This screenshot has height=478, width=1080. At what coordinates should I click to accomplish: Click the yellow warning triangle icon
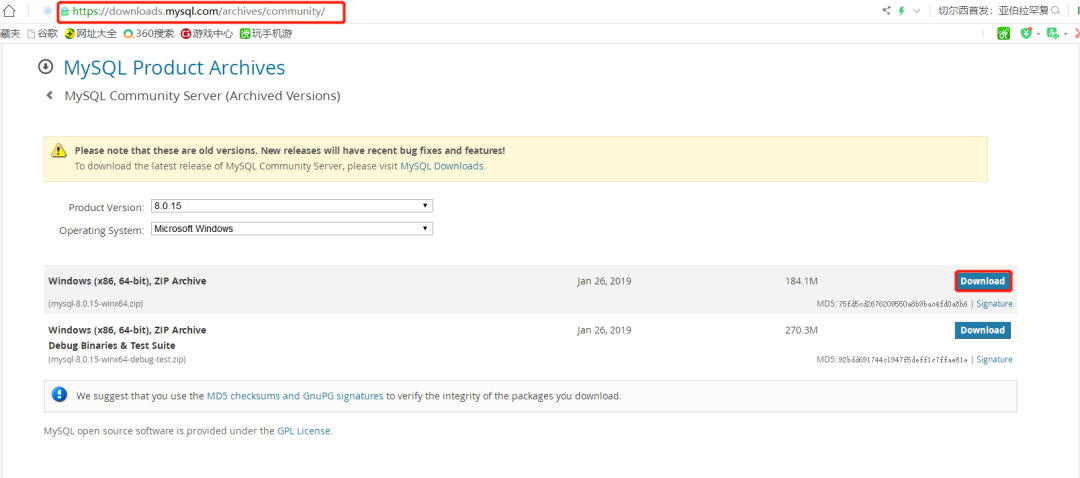click(x=60, y=150)
